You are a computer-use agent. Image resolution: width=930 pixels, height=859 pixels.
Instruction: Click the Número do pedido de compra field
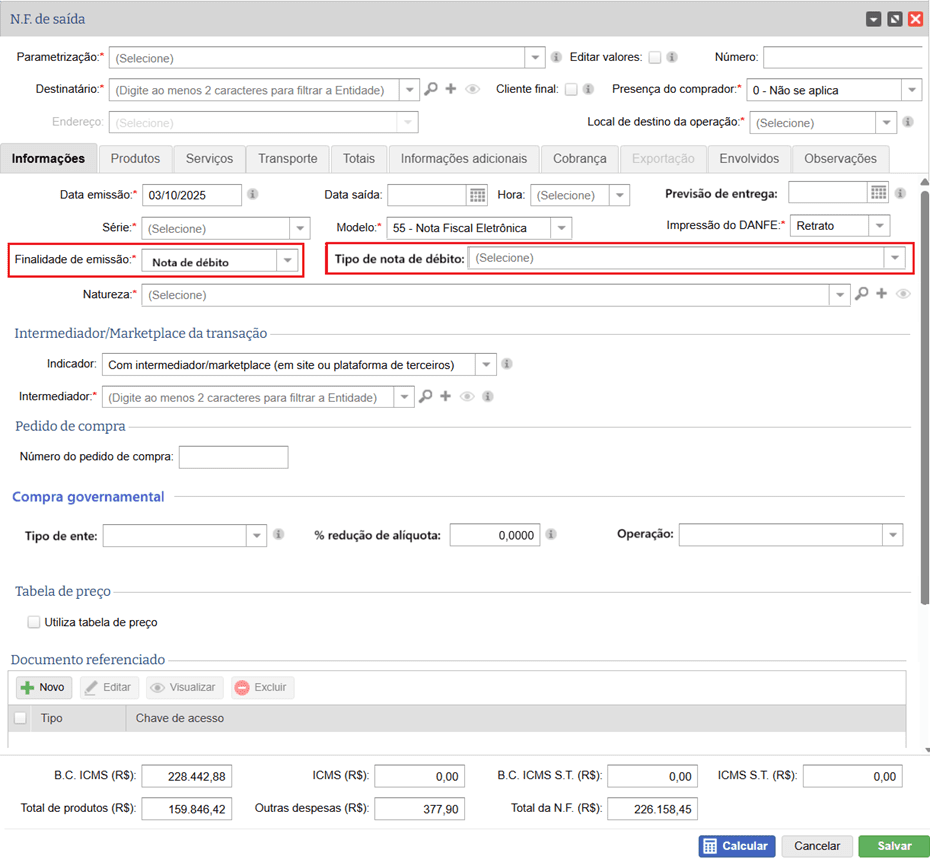233,457
